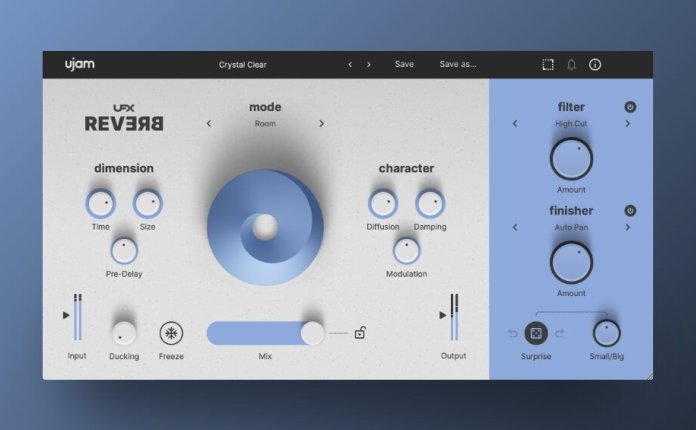Click the Output level meter

coord(454,317)
